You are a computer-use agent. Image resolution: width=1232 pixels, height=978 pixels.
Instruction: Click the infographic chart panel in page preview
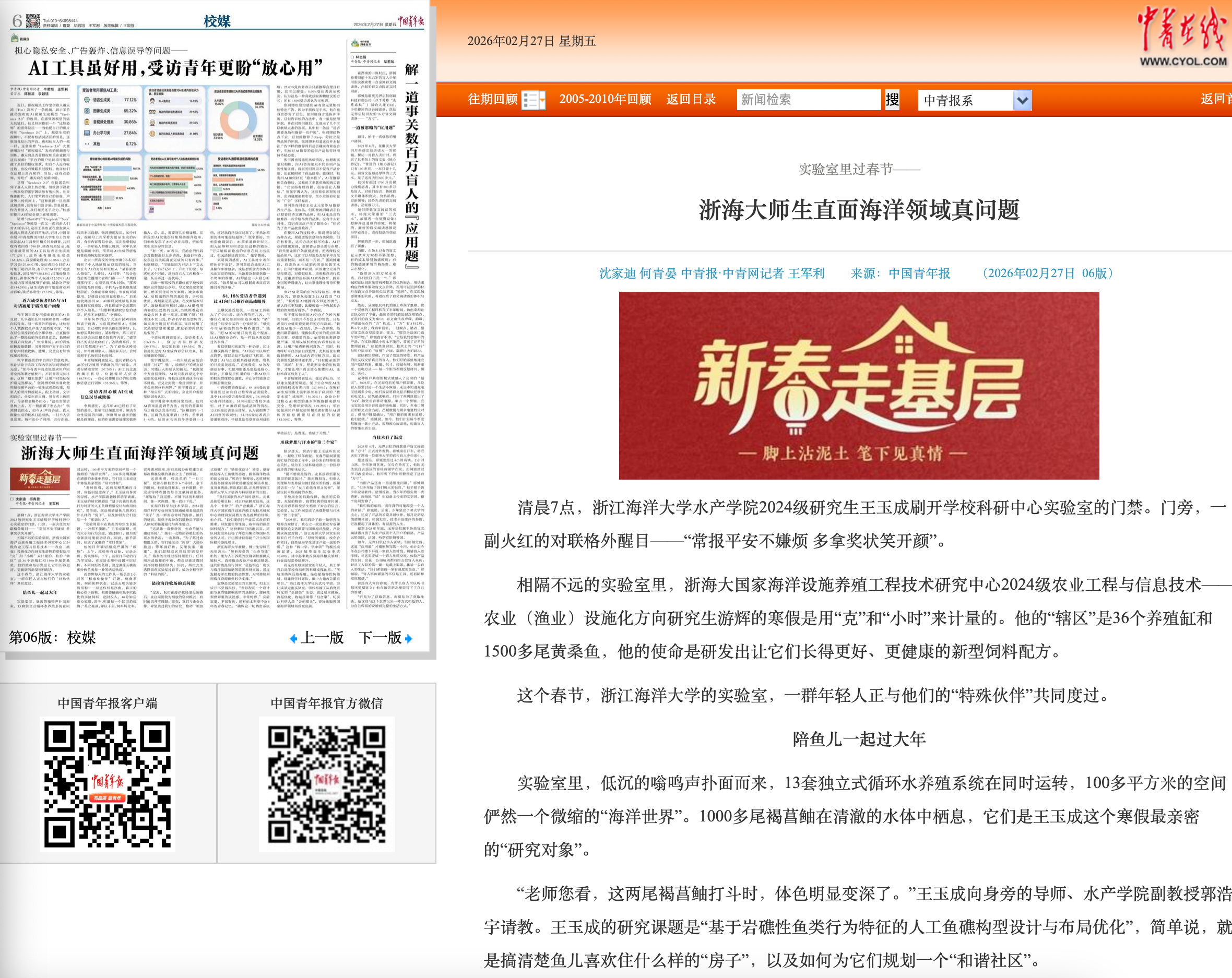(x=174, y=153)
